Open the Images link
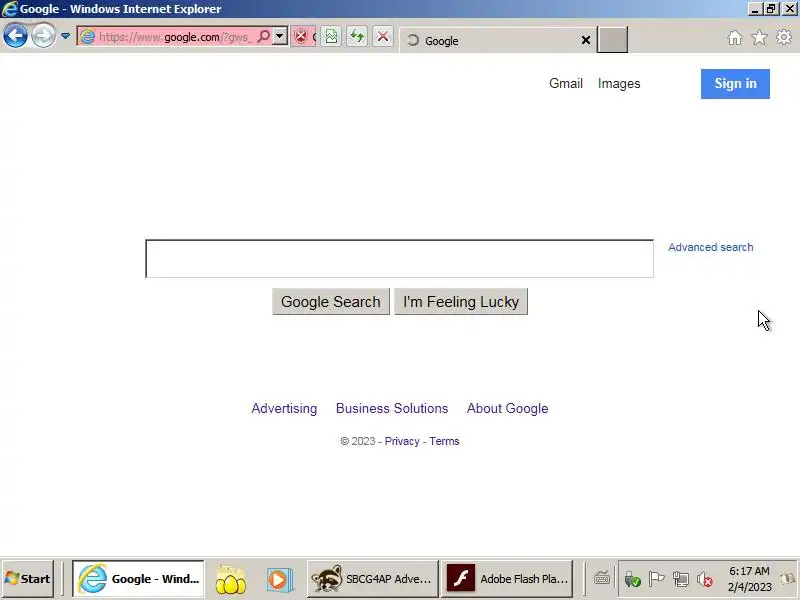Screen dimensions: 800x600 pyautogui.click(x=619, y=84)
